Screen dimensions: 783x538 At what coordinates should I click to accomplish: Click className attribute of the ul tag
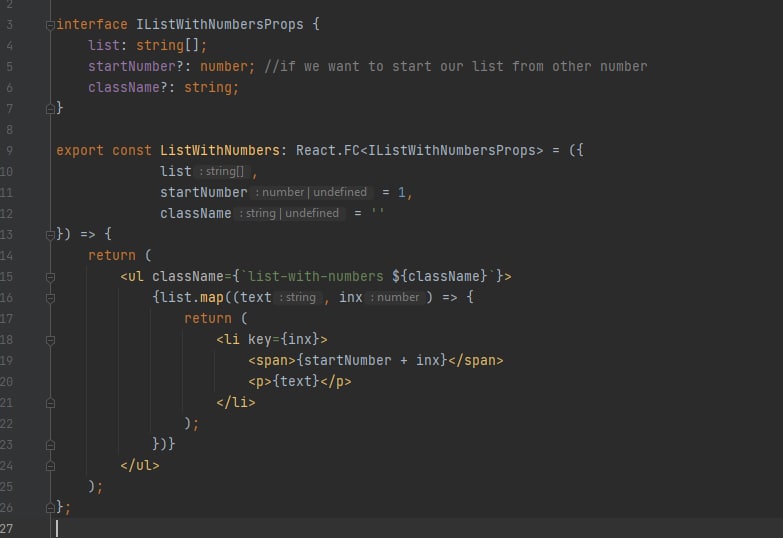(188, 276)
